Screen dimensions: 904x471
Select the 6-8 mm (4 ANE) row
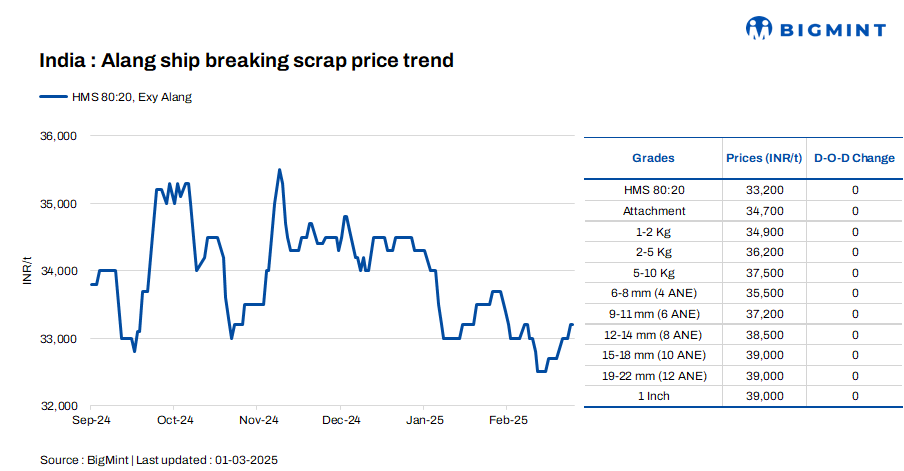pyautogui.click(x=653, y=293)
